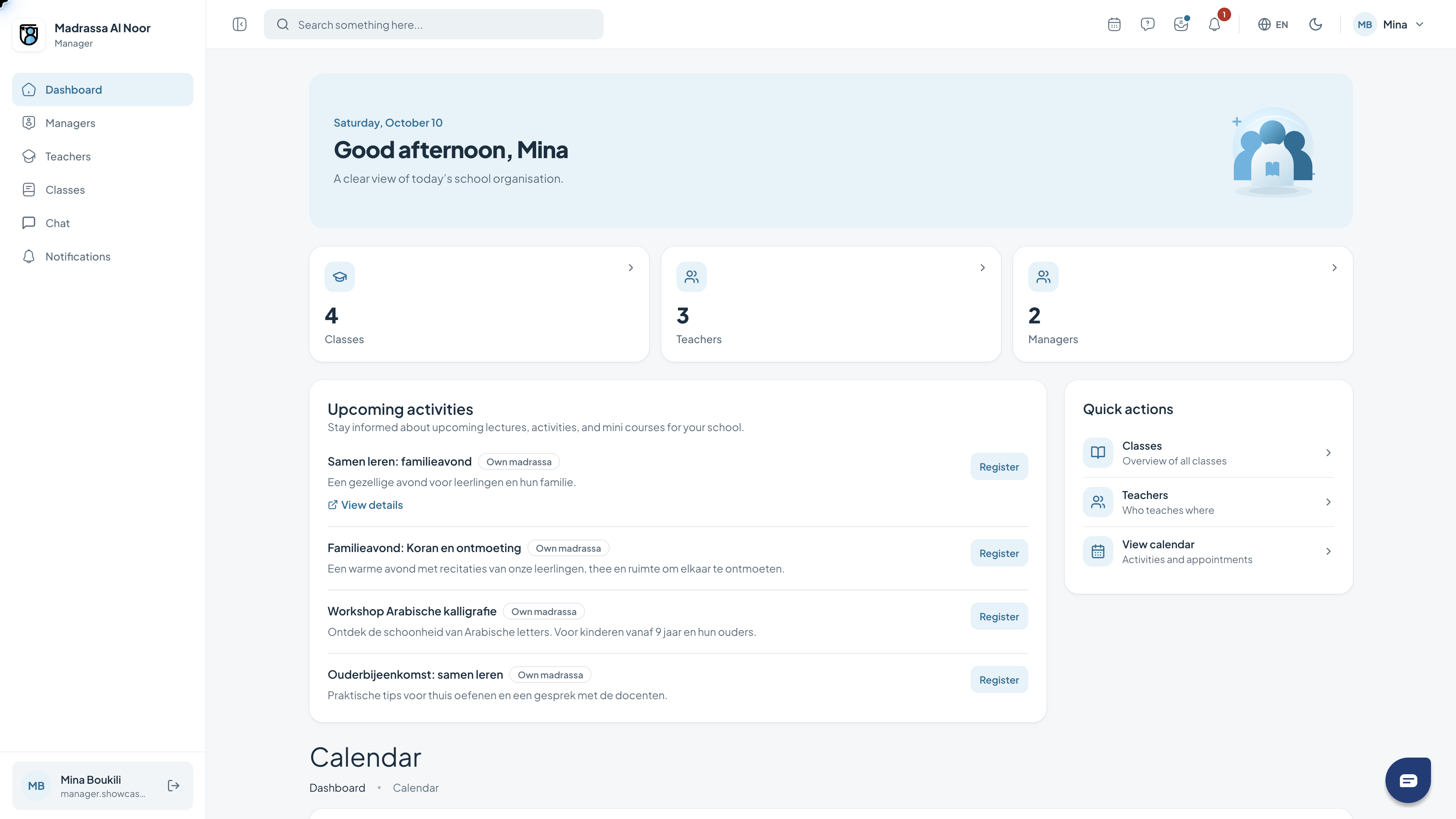
Task: Click the book icon in Quick actions Classes
Action: 1098,453
